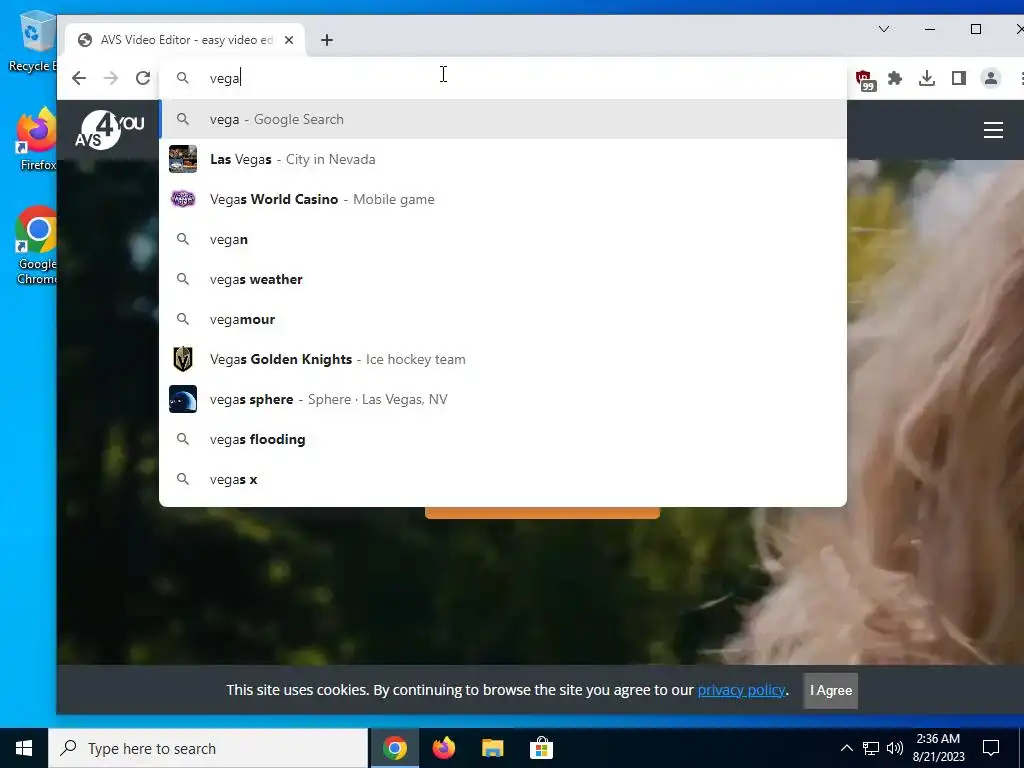1024x768 pixels.
Task: Click the 'I Agree' cookie button
Action: click(831, 690)
